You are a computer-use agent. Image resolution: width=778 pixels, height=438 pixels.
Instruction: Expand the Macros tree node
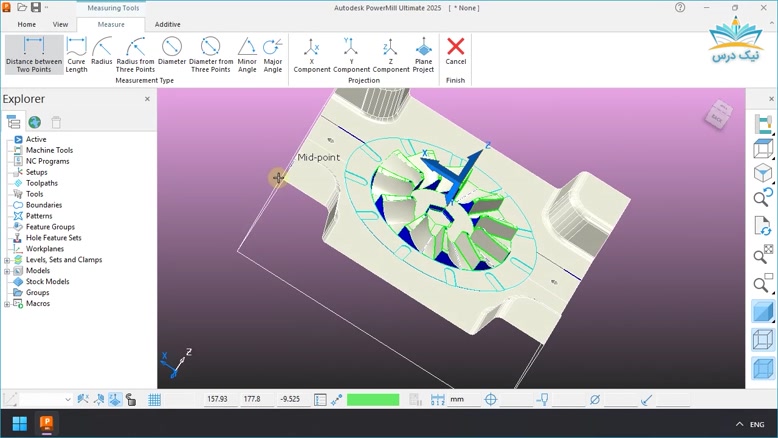click(7, 304)
